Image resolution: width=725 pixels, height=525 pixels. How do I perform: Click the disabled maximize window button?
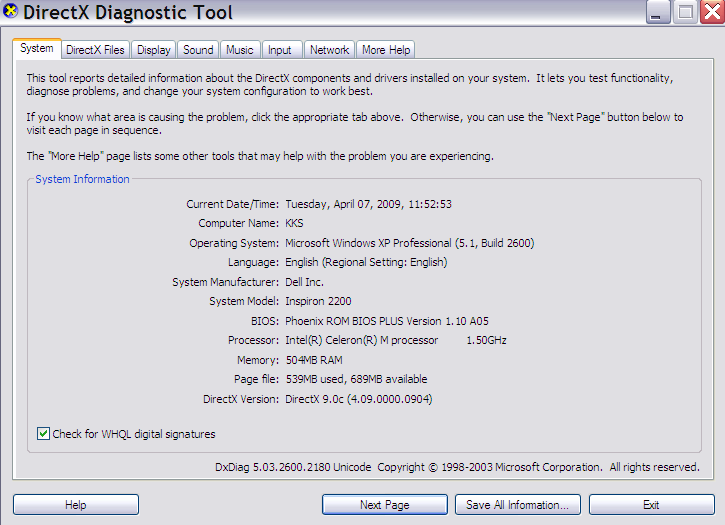684,13
